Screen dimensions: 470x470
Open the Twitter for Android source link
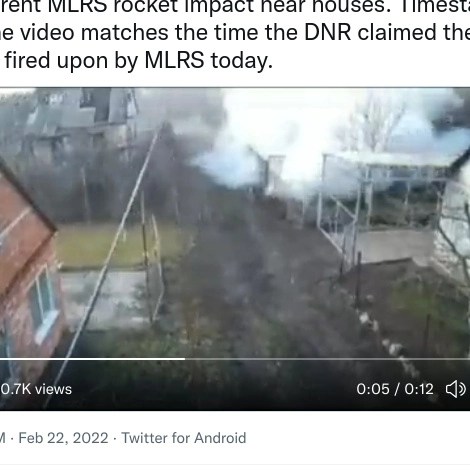click(x=184, y=438)
